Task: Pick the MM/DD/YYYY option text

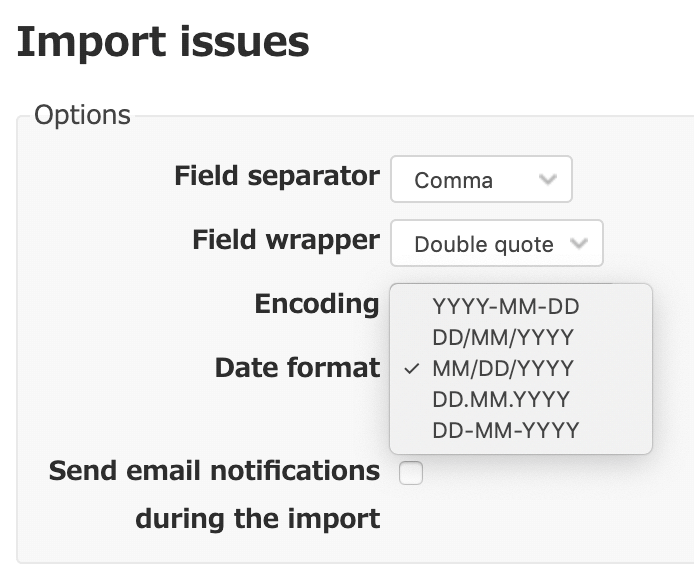Action: point(503,368)
